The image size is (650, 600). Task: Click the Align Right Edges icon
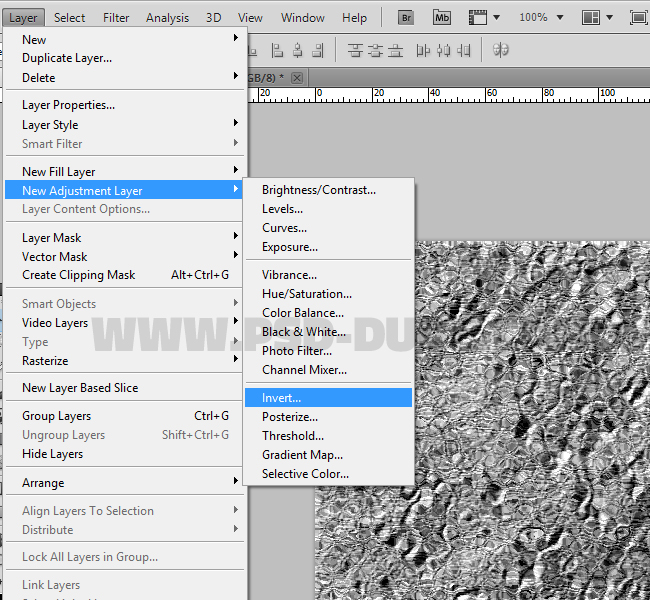click(318, 50)
